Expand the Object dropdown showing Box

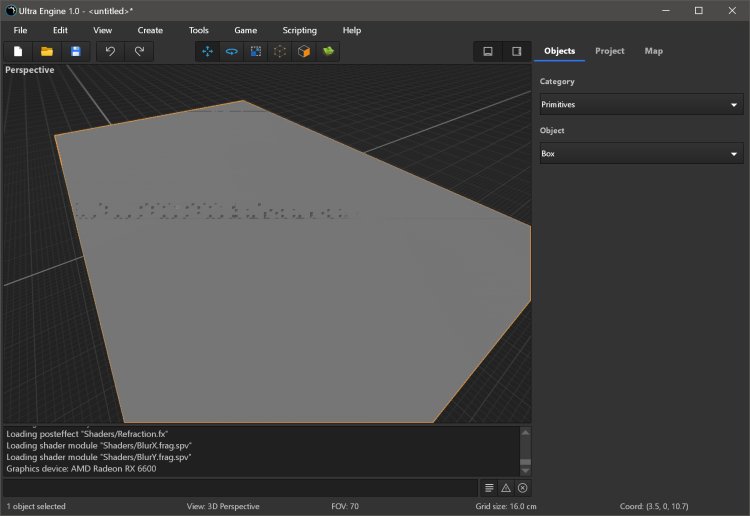pos(640,154)
